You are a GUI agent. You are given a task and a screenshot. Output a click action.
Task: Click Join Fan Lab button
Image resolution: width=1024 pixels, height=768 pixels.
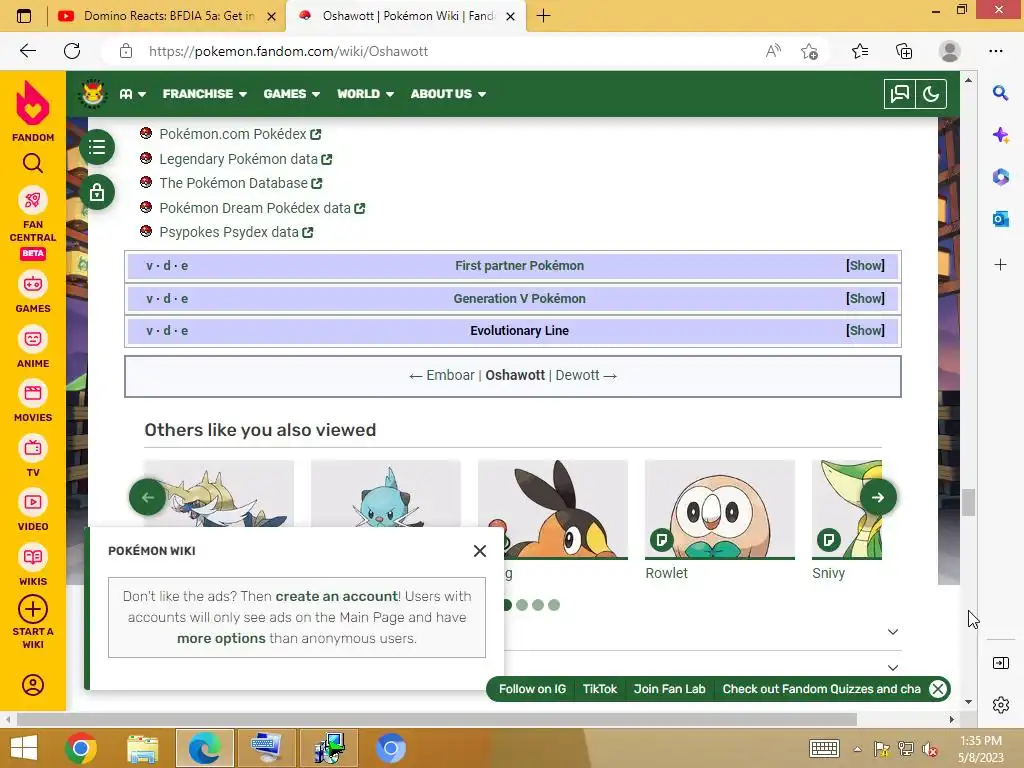pyautogui.click(x=669, y=689)
